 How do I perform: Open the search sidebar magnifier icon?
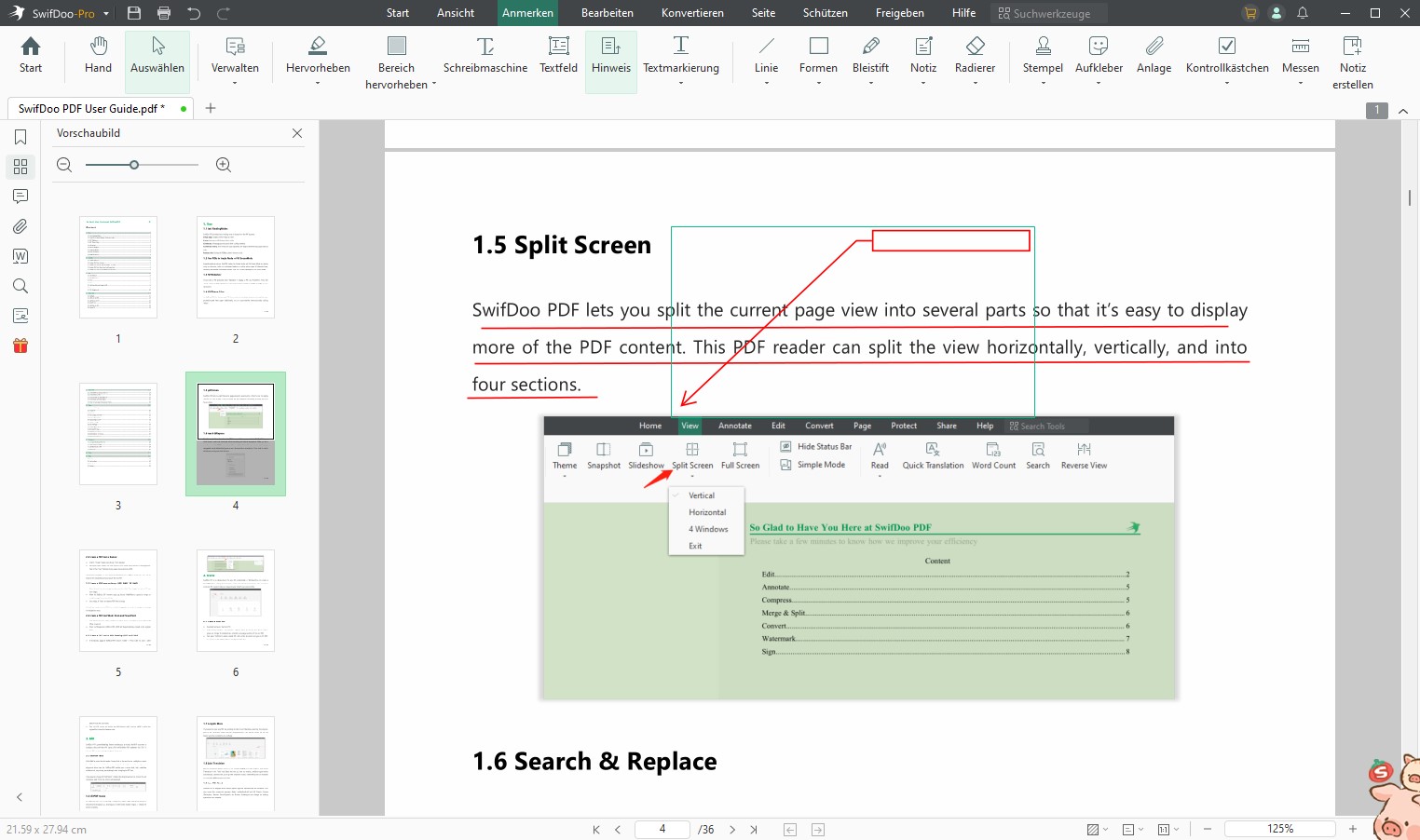[20, 286]
